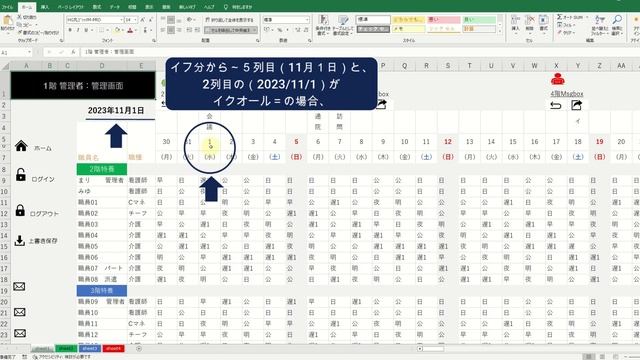Click the Orientation text-angle icon
This screenshot has width=640, height=360.
190,20
